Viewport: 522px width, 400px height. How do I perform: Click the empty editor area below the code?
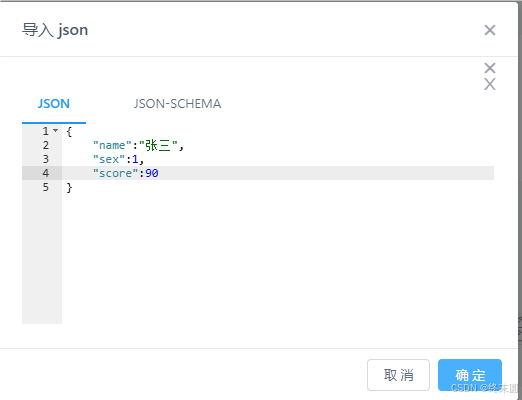click(278, 259)
